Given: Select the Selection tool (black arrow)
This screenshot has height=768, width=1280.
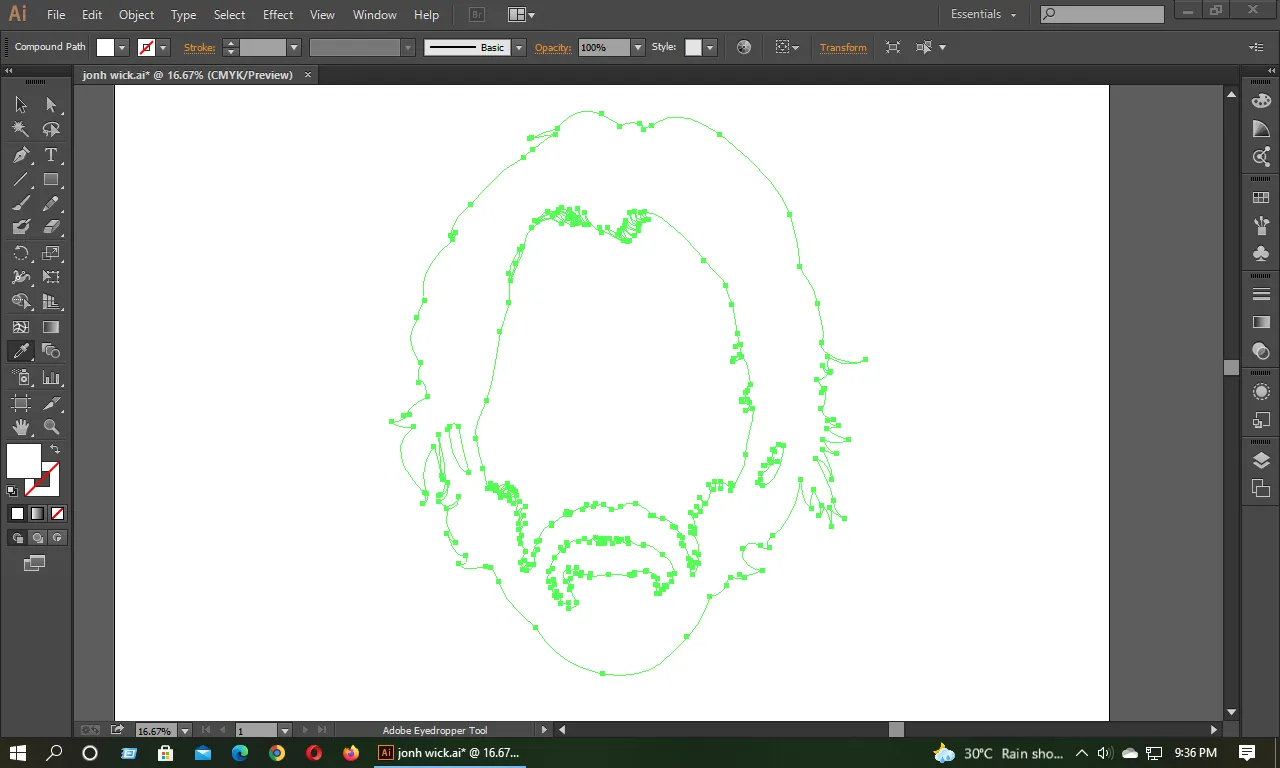Looking at the screenshot, I should (21, 105).
